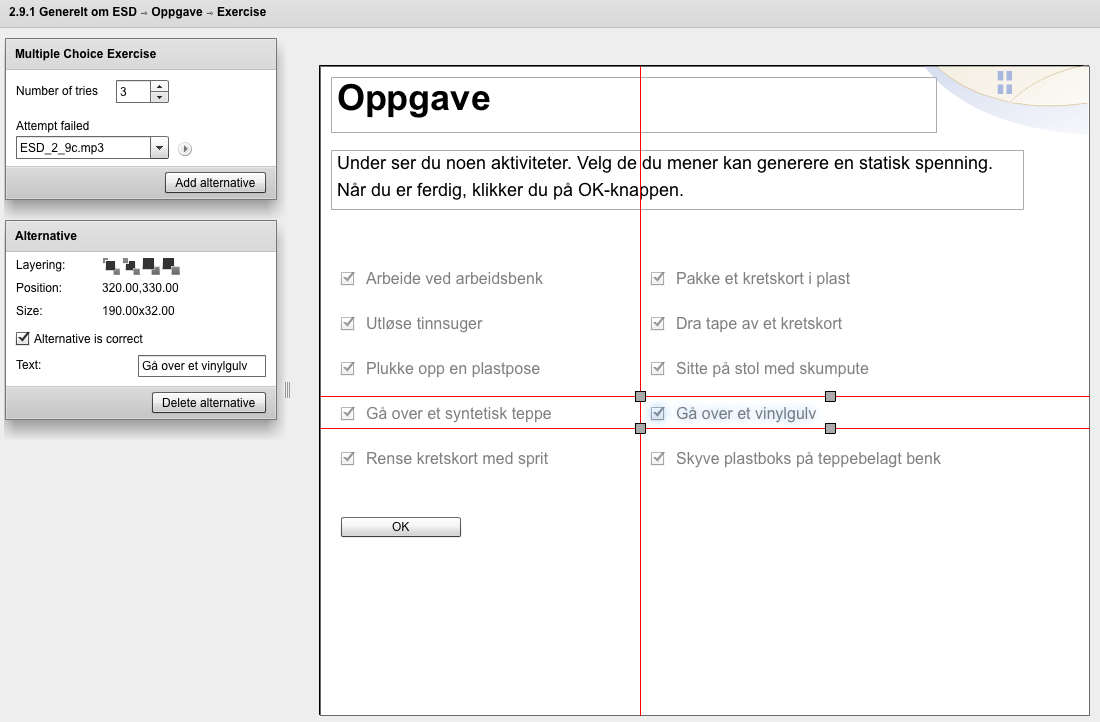The image size is (1100, 722).
Task: Click the grid icon at the slide corner
Action: click(x=1005, y=82)
